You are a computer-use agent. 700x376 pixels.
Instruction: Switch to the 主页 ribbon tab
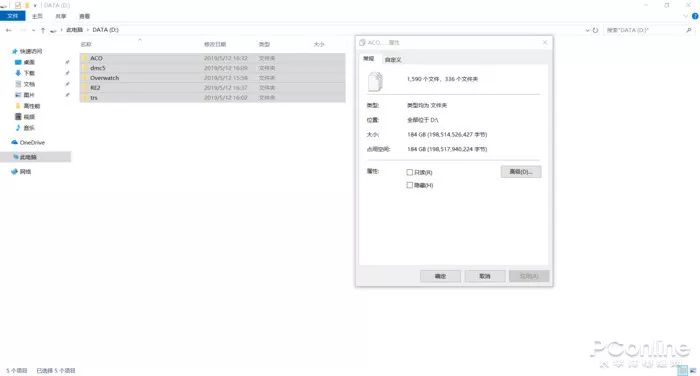click(37, 16)
